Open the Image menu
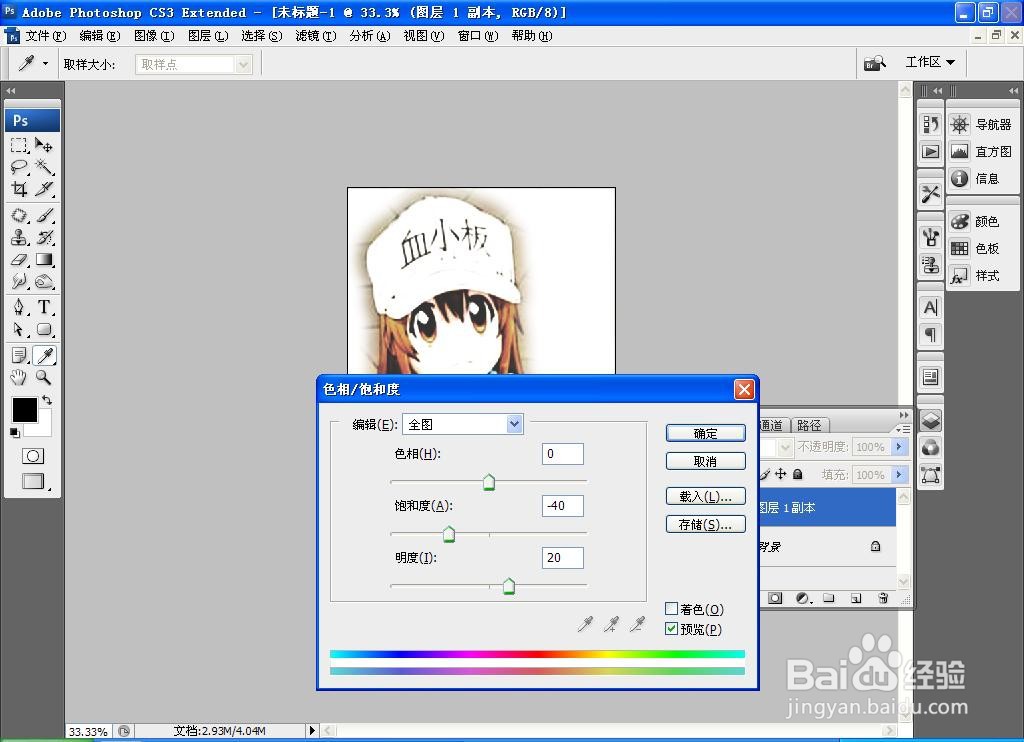 [154, 36]
